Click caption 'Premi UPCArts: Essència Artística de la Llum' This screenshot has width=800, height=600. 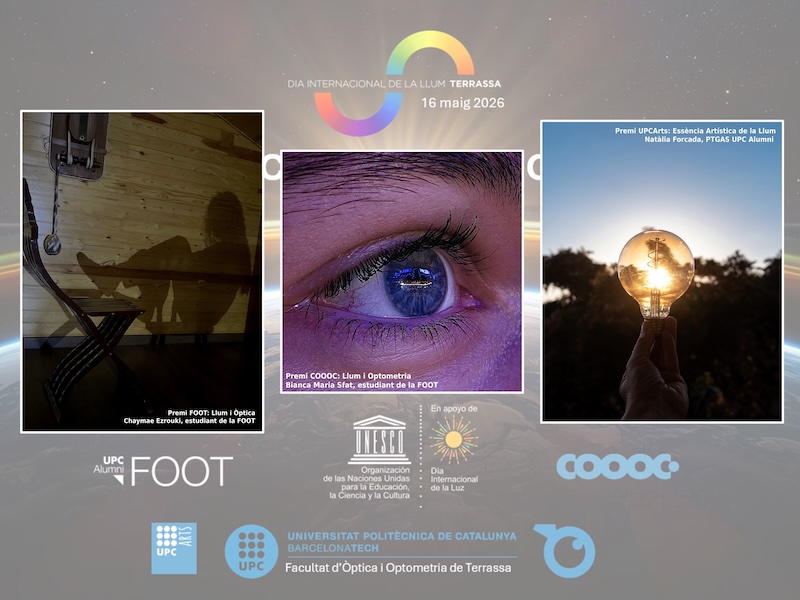695,131
